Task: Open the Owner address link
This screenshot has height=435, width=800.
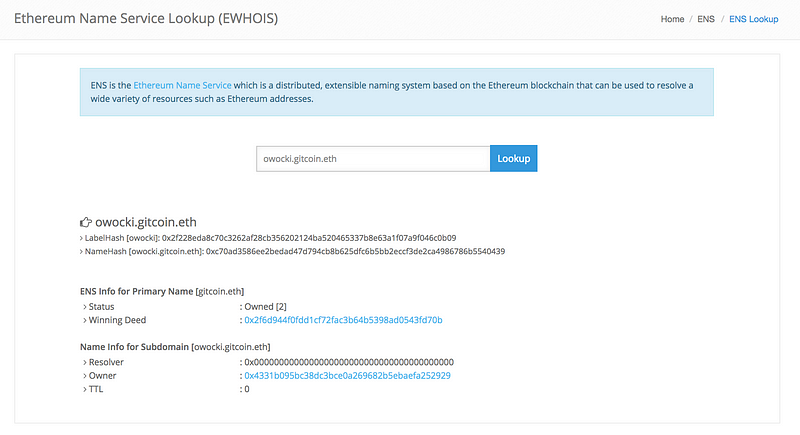Action: [x=347, y=375]
